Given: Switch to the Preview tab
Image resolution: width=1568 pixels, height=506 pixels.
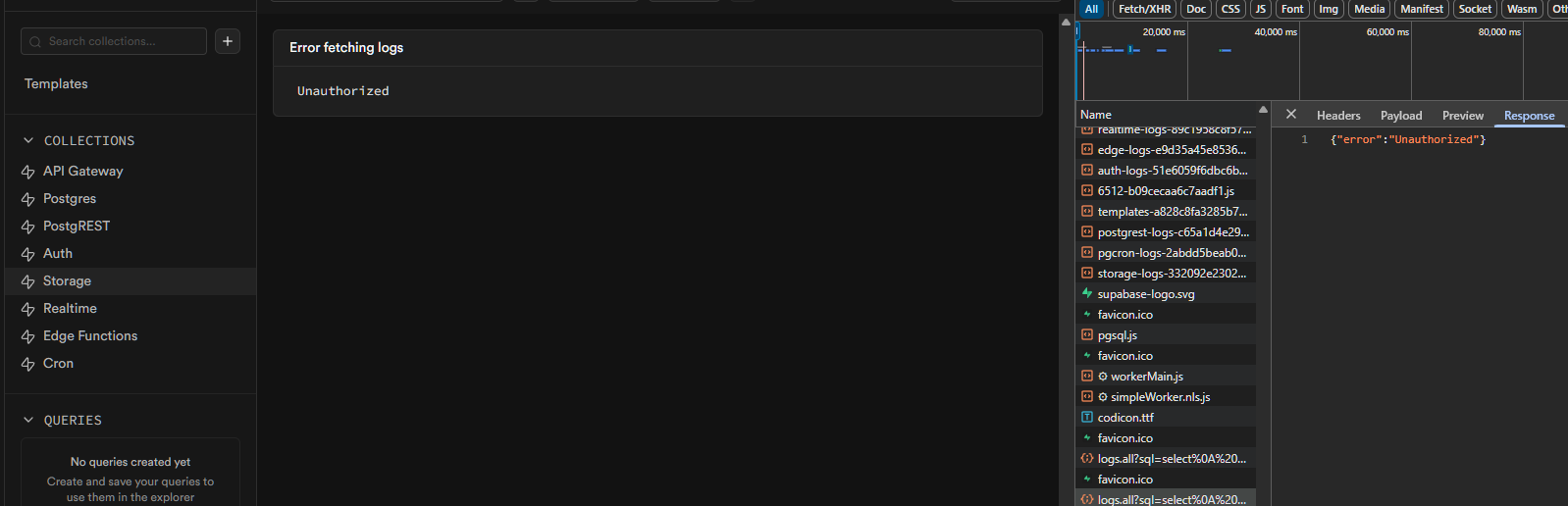Looking at the screenshot, I should click(1463, 116).
